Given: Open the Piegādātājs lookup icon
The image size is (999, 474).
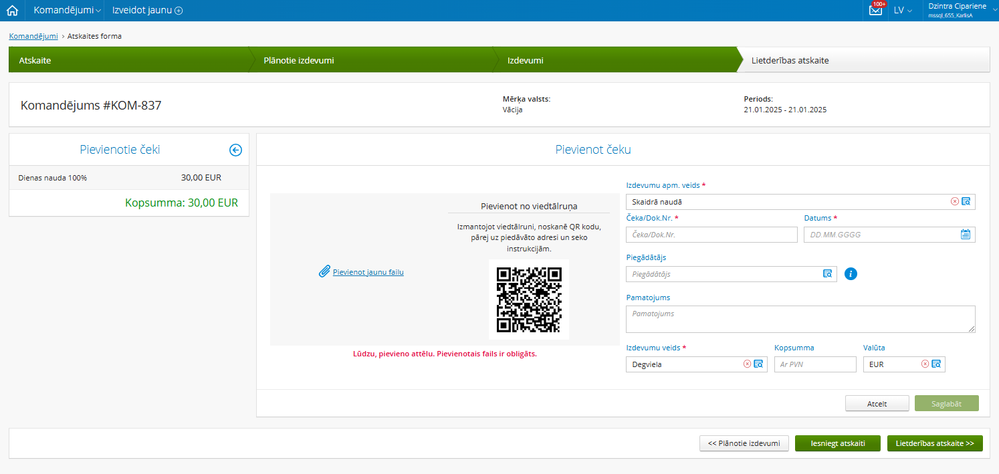Looking at the screenshot, I should click(x=828, y=274).
